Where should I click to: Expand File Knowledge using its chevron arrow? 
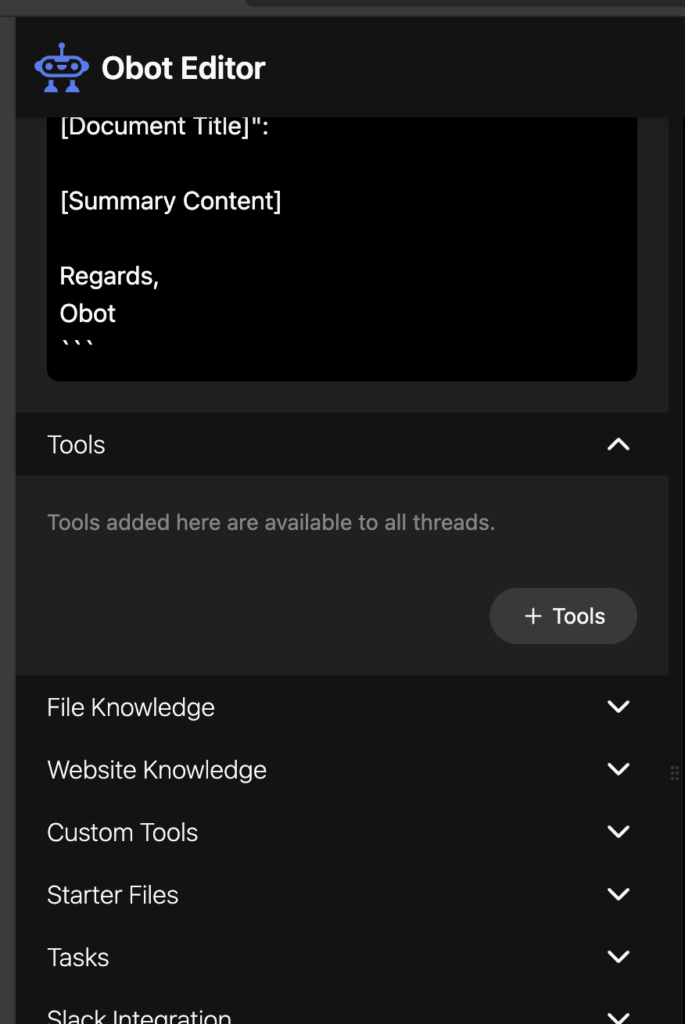coord(618,707)
